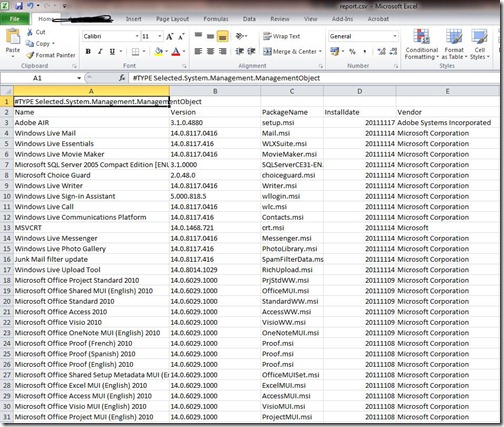Screen dimensions: 504x427
Task: Apply Comma Style formatting
Action: pyautogui.click(x=365, y=51)
